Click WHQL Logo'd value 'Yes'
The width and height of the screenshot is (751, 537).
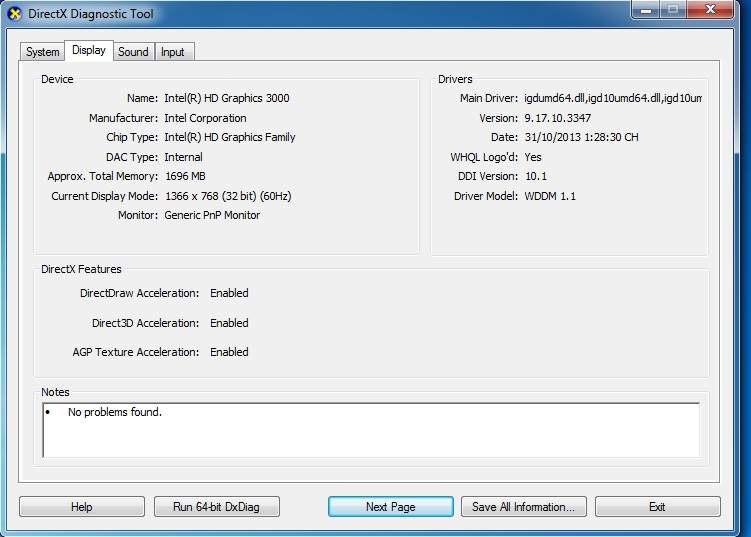pos(533,157)
